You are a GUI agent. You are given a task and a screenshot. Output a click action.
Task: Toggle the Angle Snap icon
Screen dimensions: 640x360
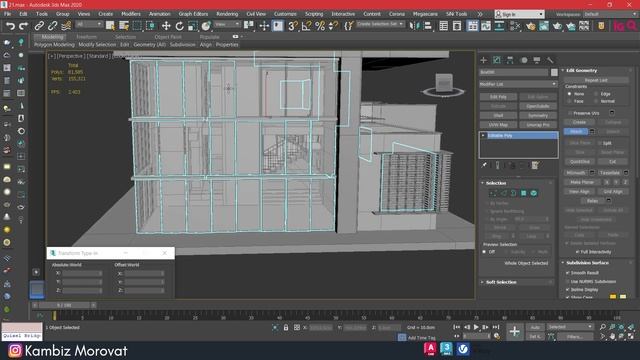(306, 26)
